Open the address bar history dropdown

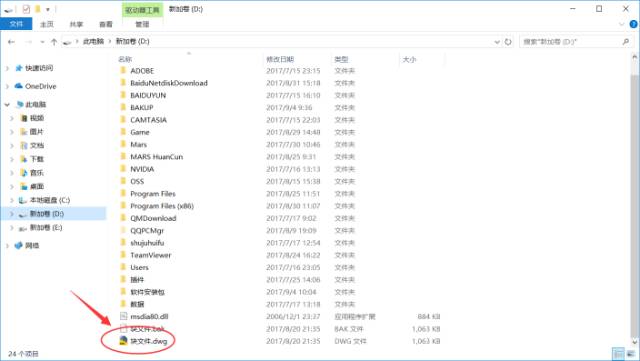[497, 42]
